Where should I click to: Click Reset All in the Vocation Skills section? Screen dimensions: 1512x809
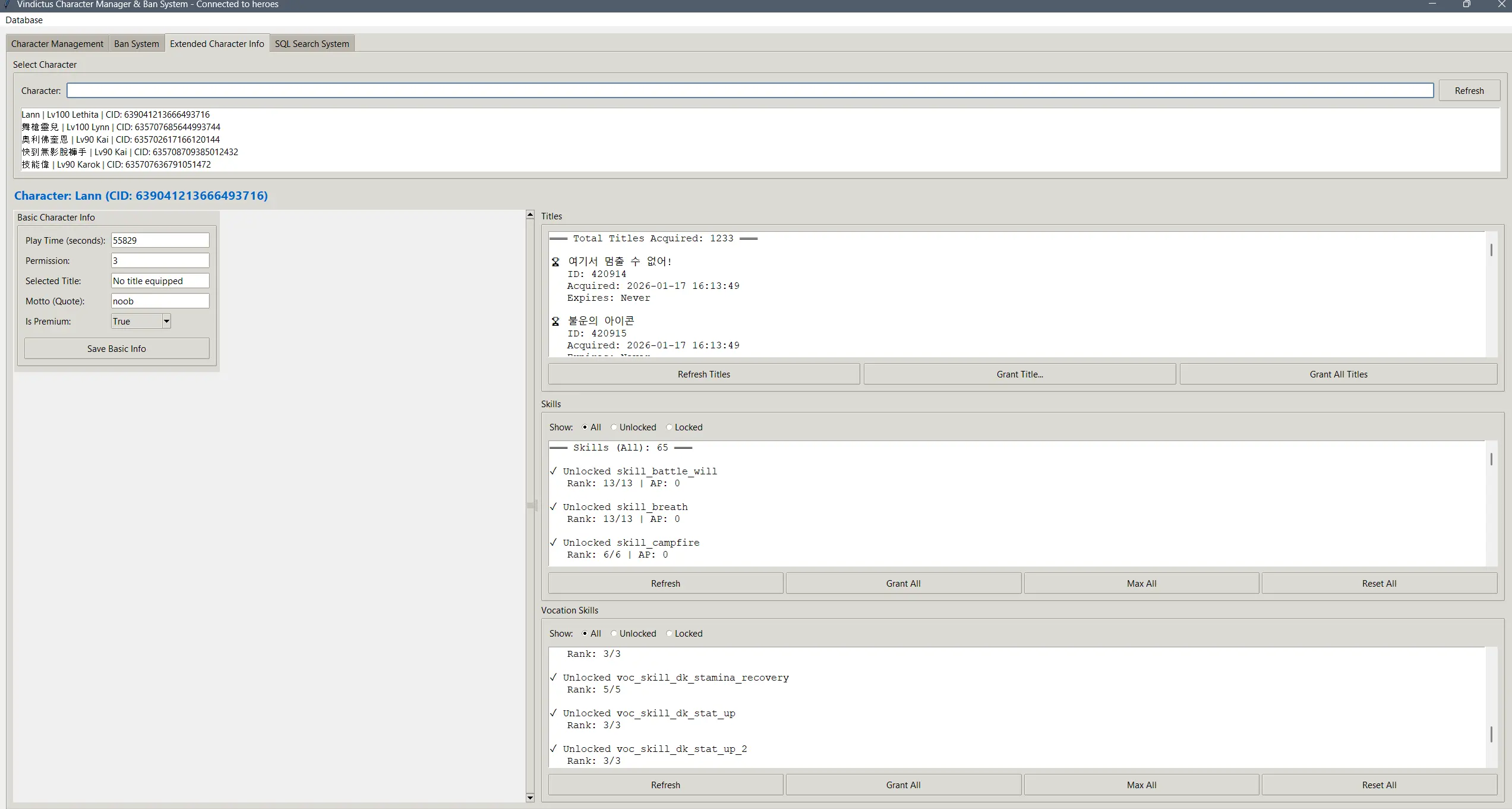tap(1379, 785)
